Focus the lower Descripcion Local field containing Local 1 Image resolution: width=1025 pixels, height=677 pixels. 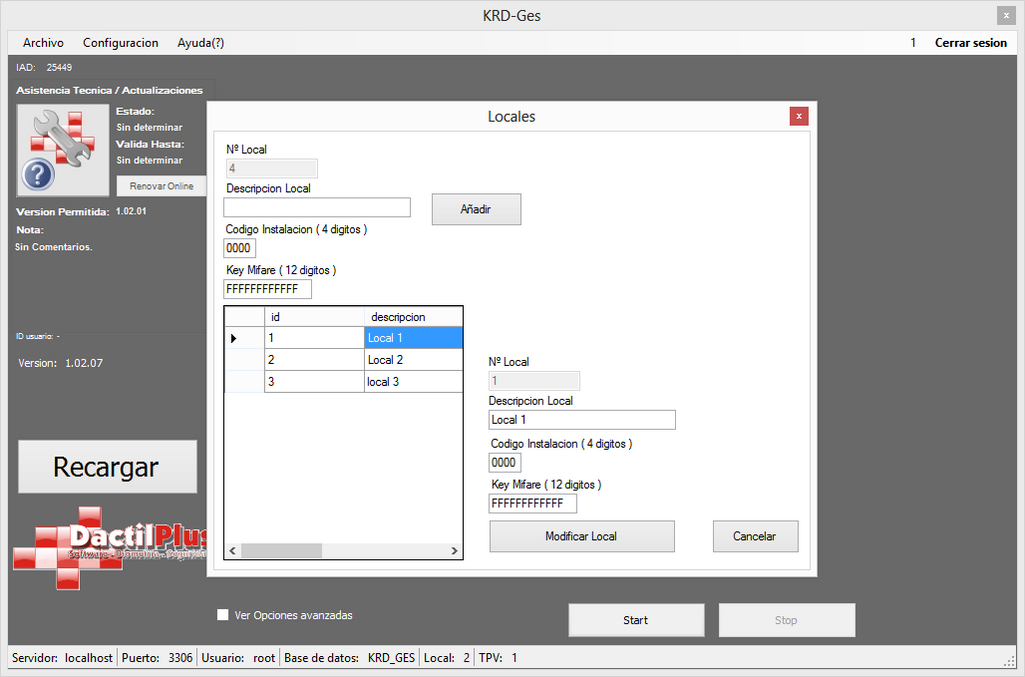click(582, 420)
